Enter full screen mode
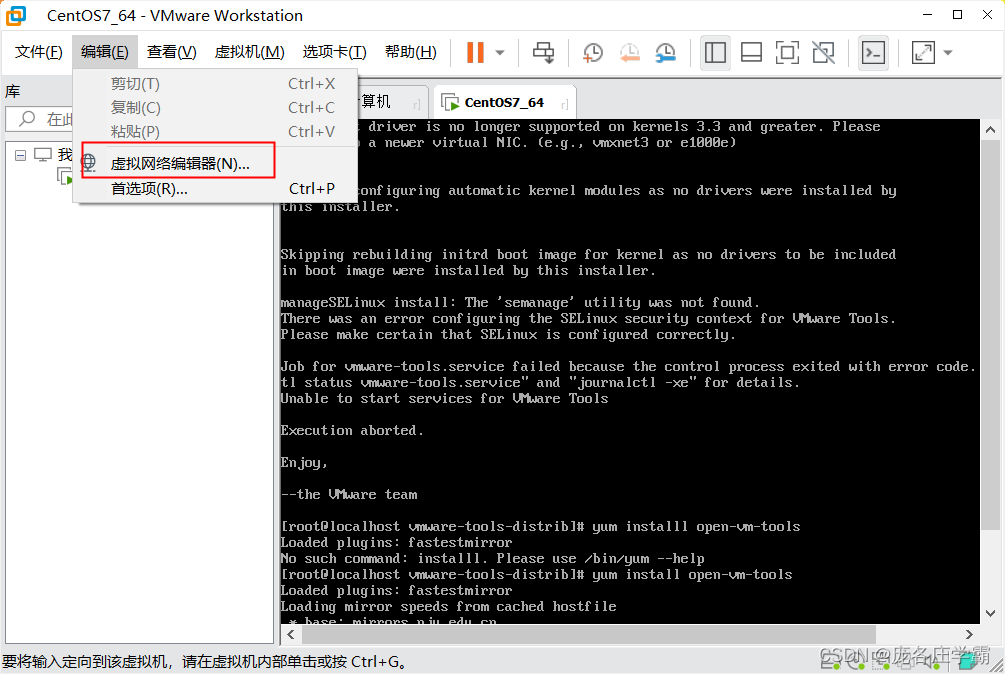Screen dimensions: 1005x674 click(x=787, y=53)
